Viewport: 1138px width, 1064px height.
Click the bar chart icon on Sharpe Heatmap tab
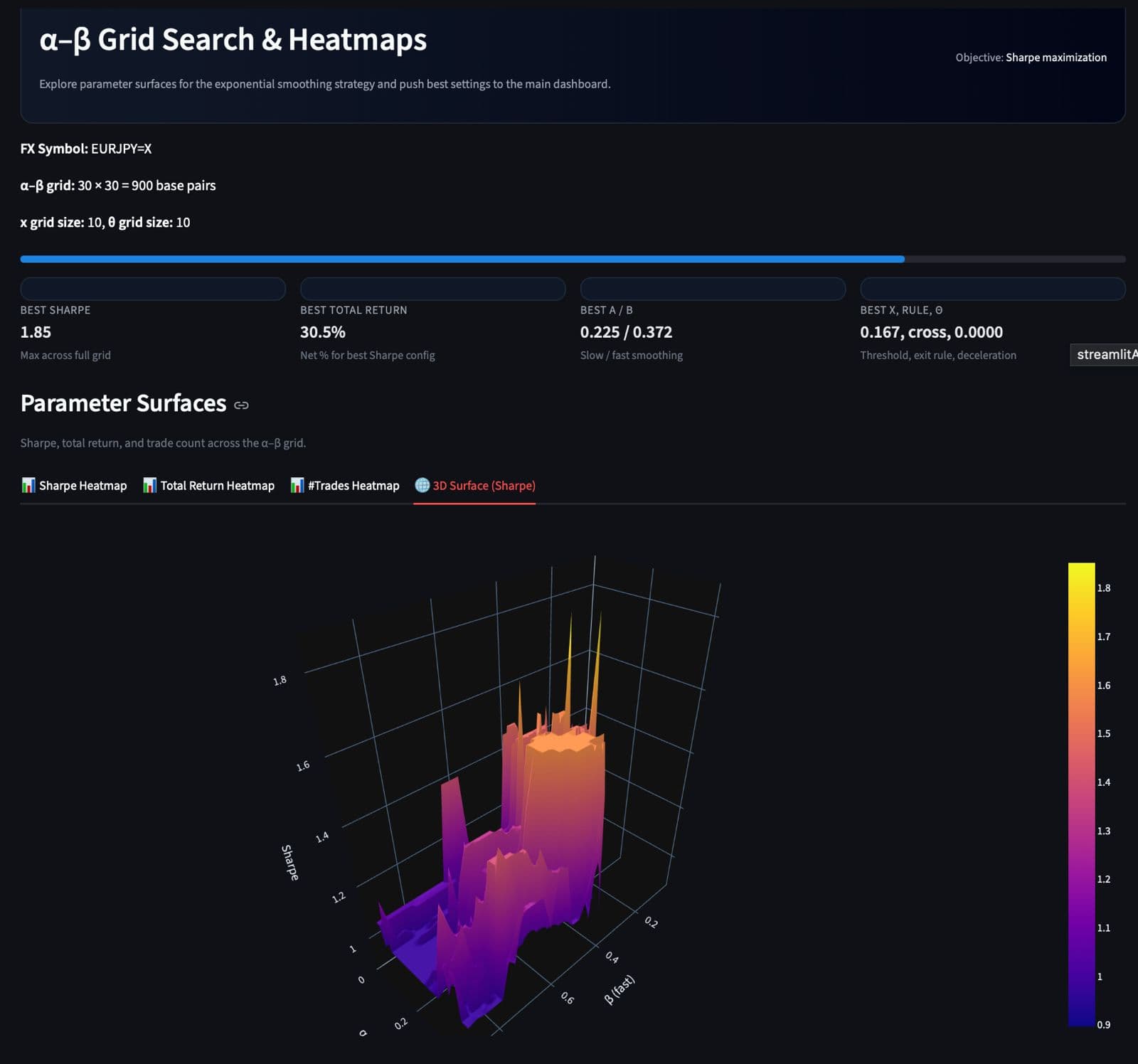click(x=28, y=485)
